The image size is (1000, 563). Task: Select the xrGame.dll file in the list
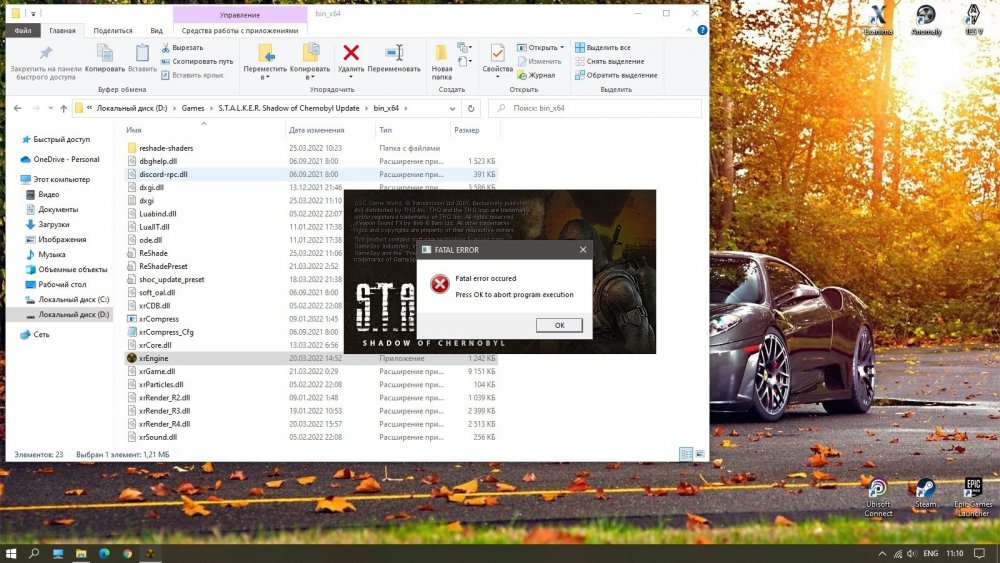click(x=157, y=371)
